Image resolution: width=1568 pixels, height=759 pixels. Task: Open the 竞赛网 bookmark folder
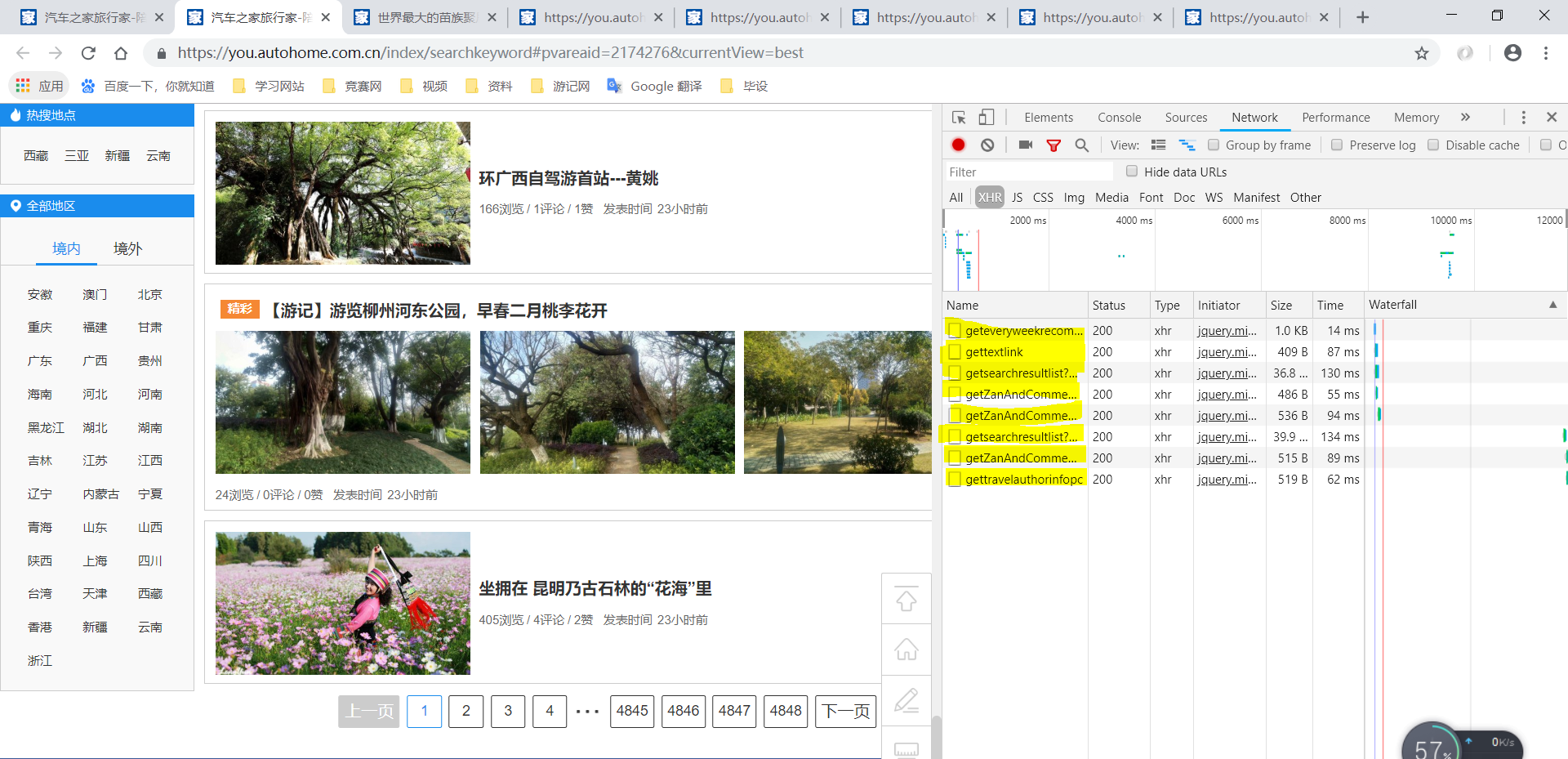coord(352,86)
